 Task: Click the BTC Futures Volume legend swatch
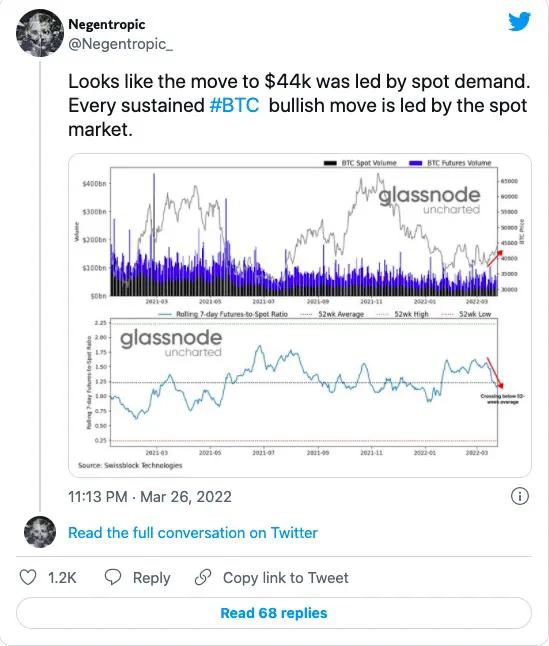(415, 163)
